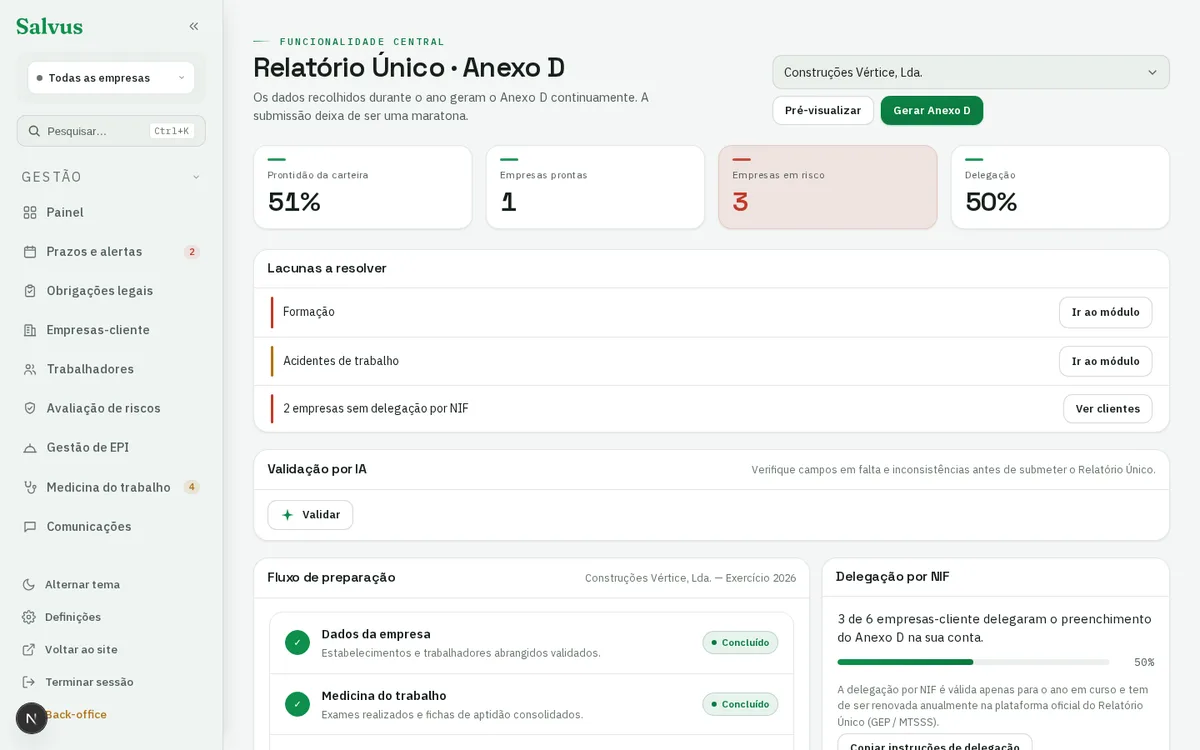Click '2 empresas sem delegação por NIF' text
This screenshot has width=1200, height=750.
[376, 409]
